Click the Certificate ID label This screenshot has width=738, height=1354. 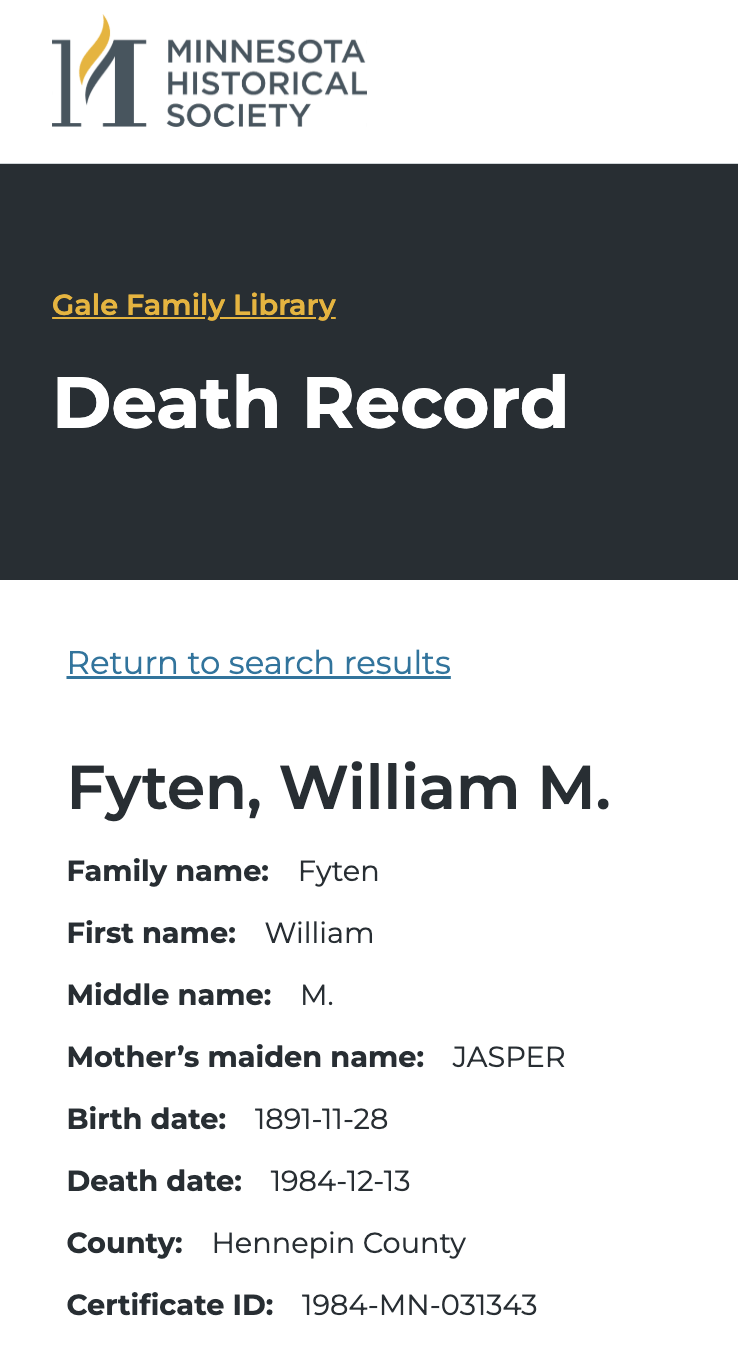[x=170, y=1306]
